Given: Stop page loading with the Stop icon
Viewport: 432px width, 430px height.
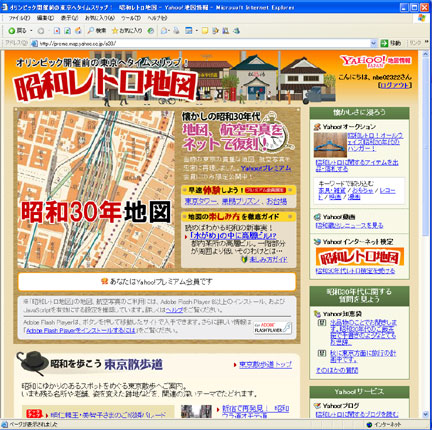Looking at the screenshot, I should (x=57, y=31).
